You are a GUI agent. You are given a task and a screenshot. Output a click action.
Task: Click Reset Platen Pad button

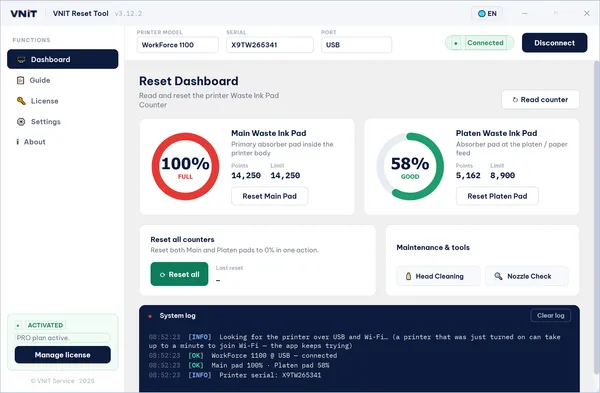point(497,196)
